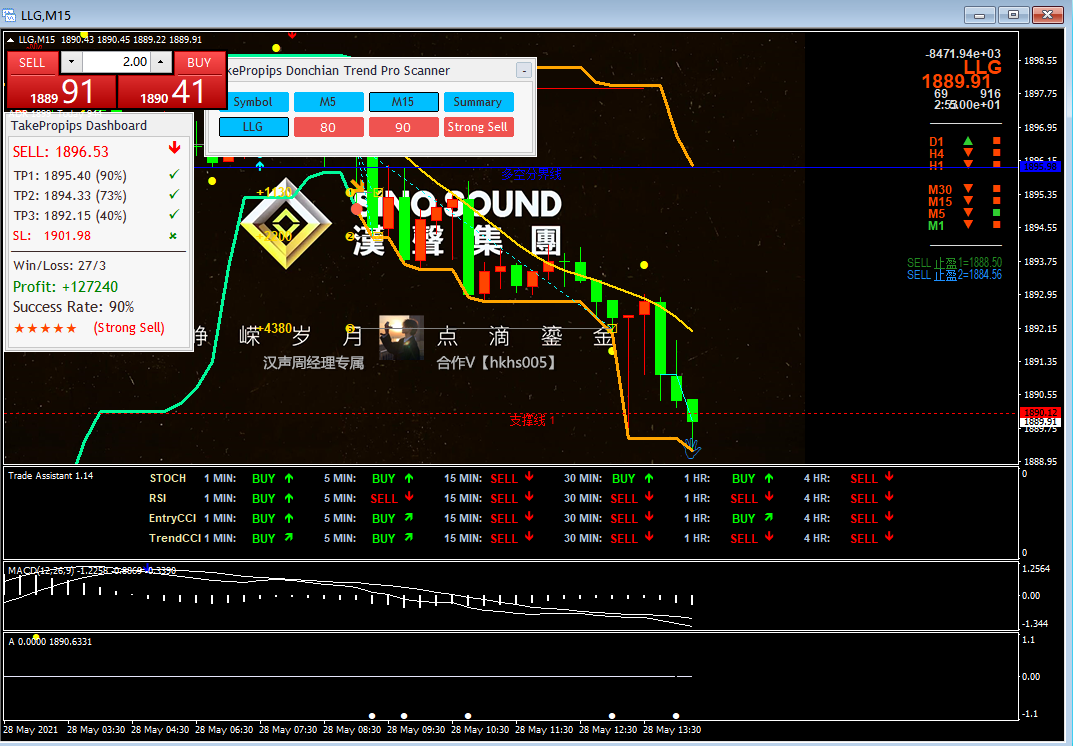Click the green checkmark next to TP1: 1895.40
1073x746 pixels.
(174, 175)
